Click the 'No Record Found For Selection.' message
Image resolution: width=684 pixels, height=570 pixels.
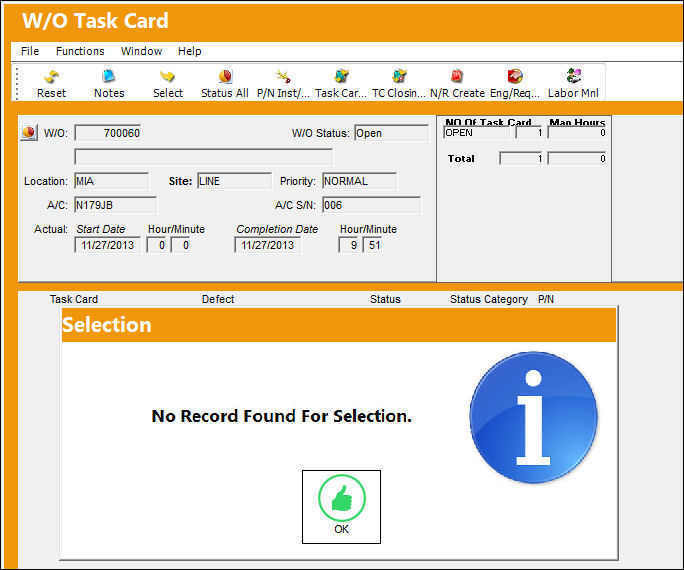click(x=281, y=416)
